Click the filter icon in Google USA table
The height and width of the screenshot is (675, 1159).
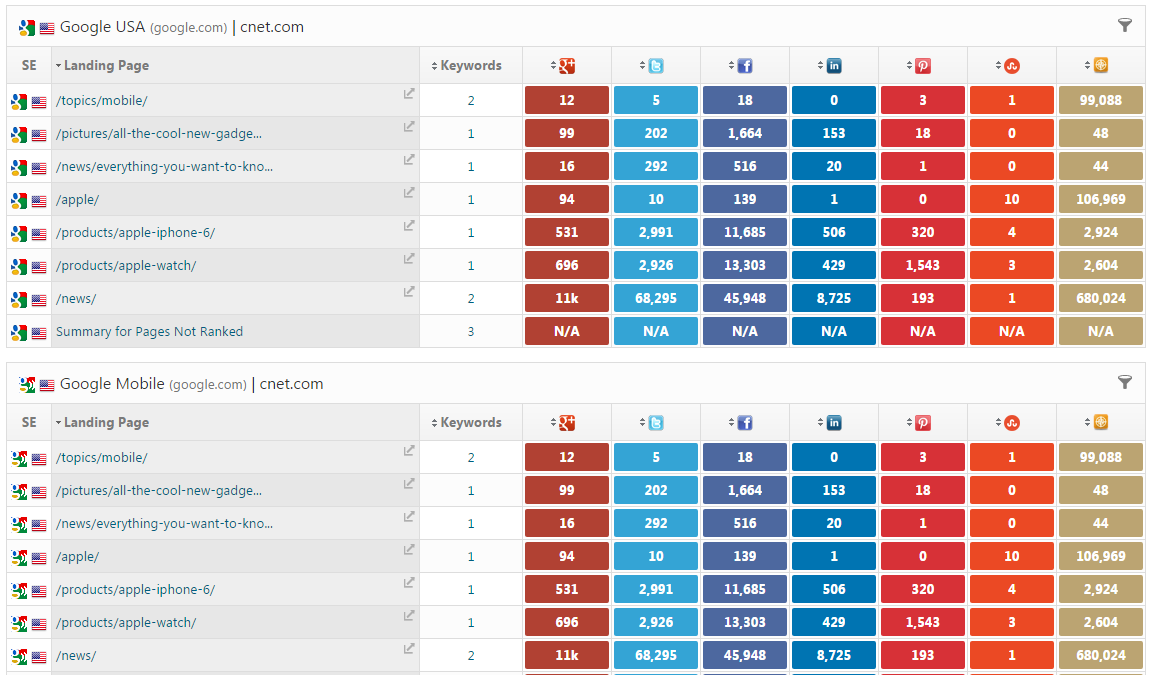pyautogui.click(x=1125, y=25)
